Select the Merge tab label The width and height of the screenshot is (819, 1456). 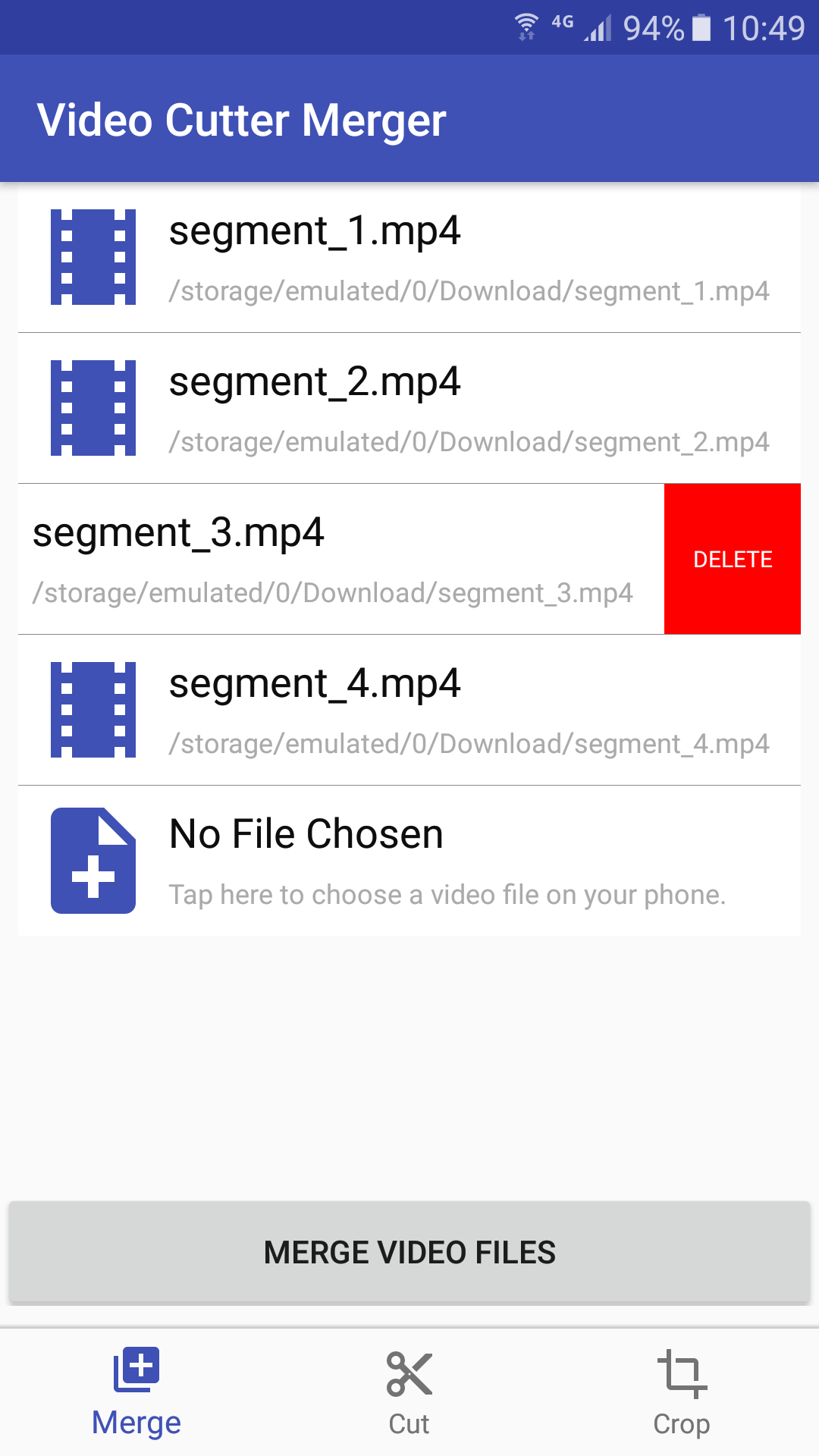click(136, 1423)
